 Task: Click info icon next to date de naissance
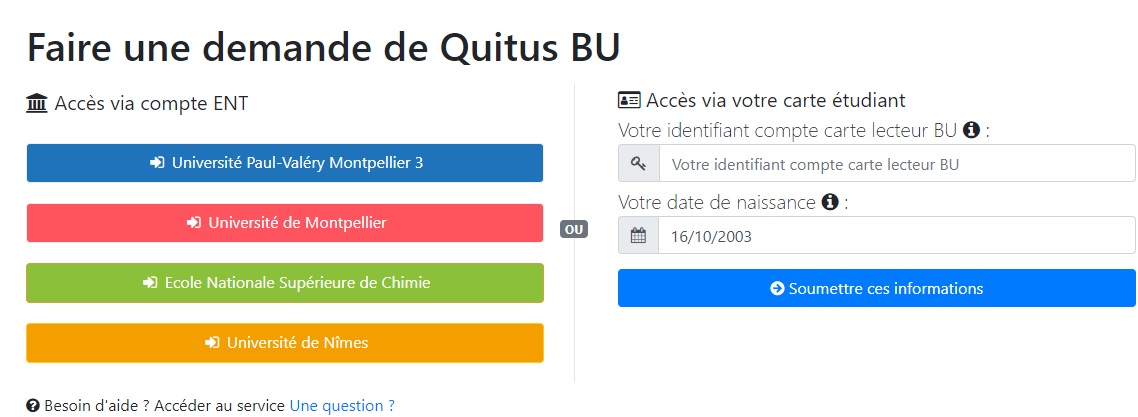pos(830,202)
